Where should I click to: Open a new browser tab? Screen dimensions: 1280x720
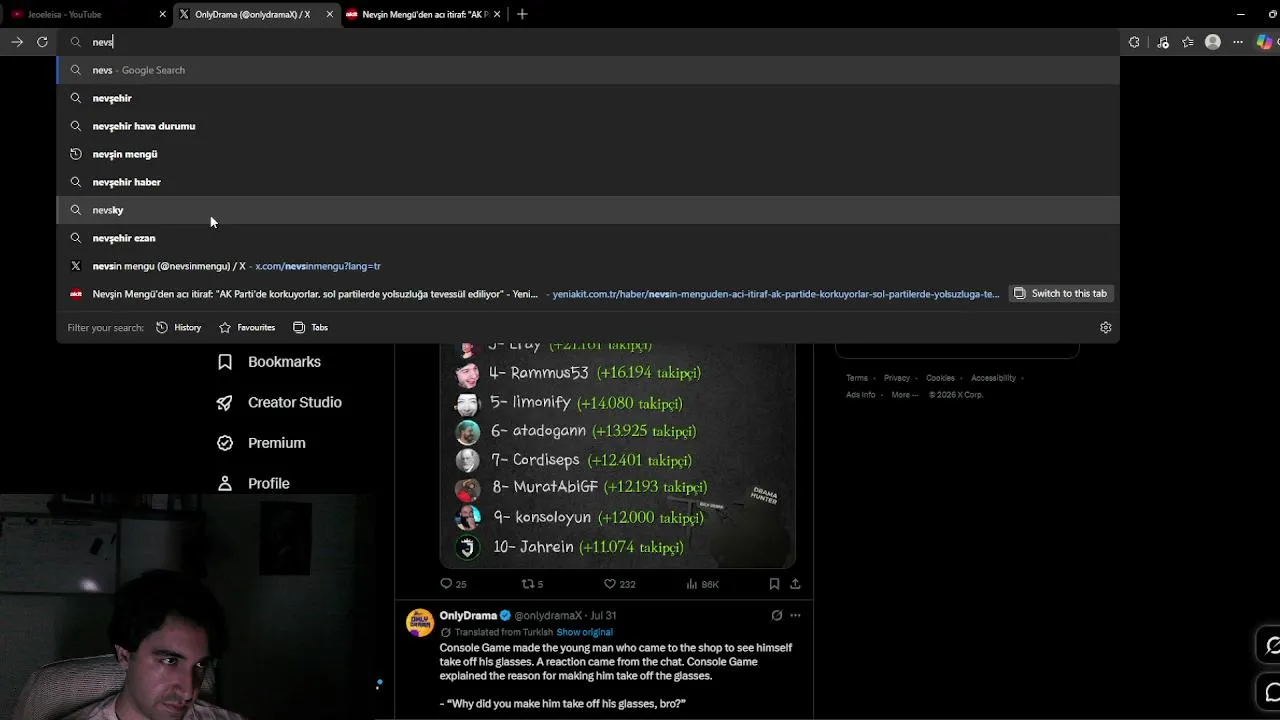[x=522, y=14]
